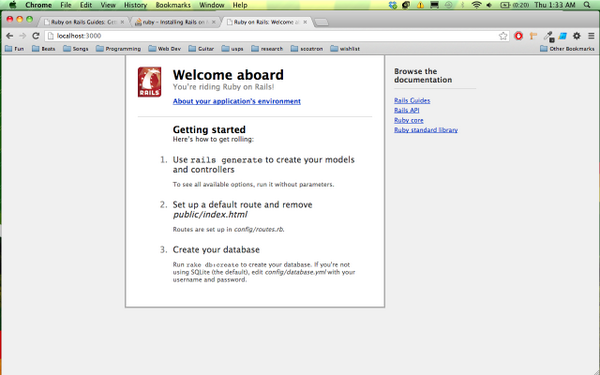The width and height of the screenshot is (600, 375).
Task: Open the Apple menu
Action: coord(13,5)
